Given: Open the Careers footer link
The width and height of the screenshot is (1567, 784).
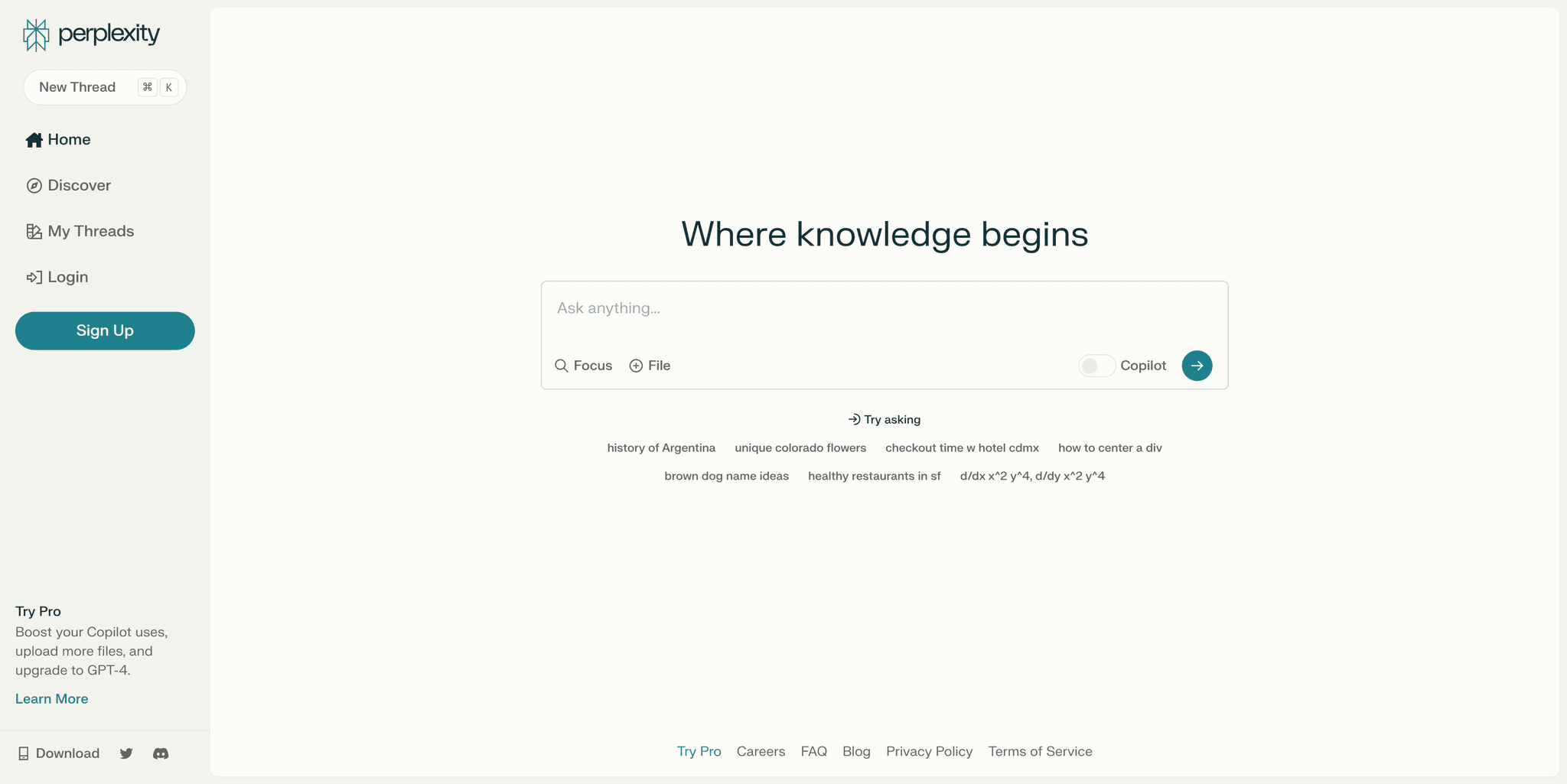Looking at the screenshot, I should (x=761, y=751).
